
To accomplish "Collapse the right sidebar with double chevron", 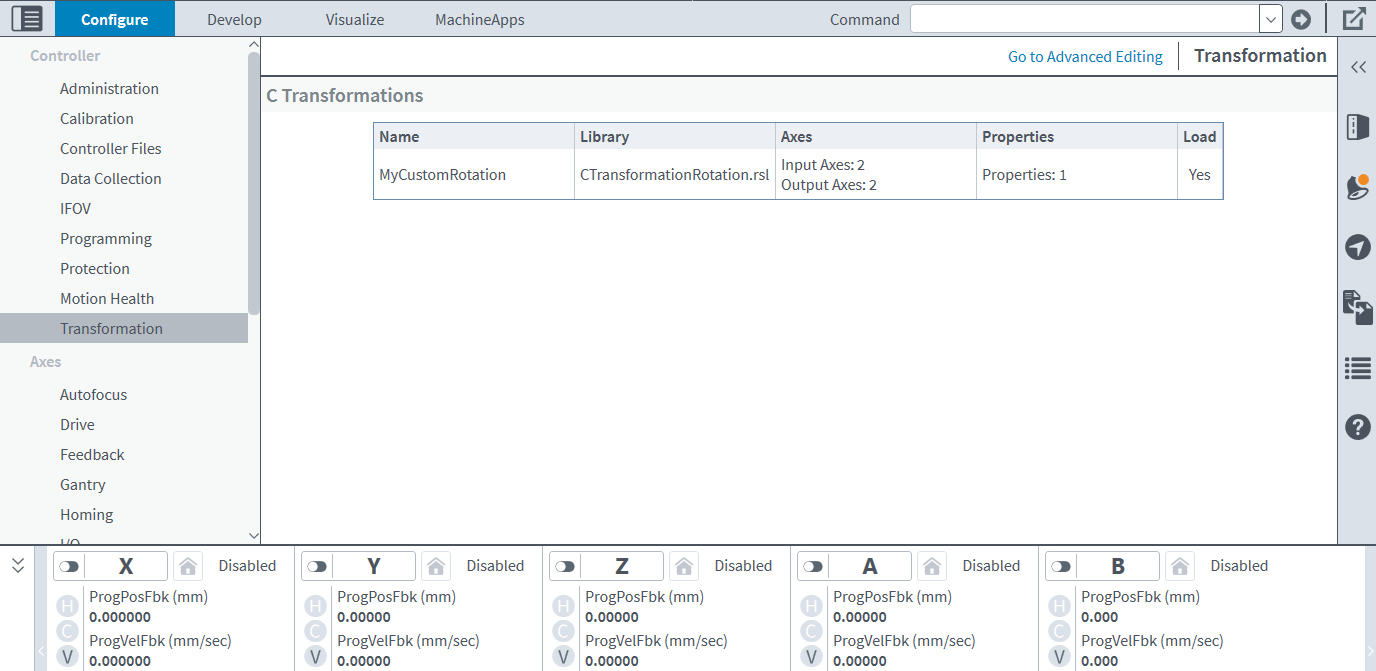I will [1357, 67].
